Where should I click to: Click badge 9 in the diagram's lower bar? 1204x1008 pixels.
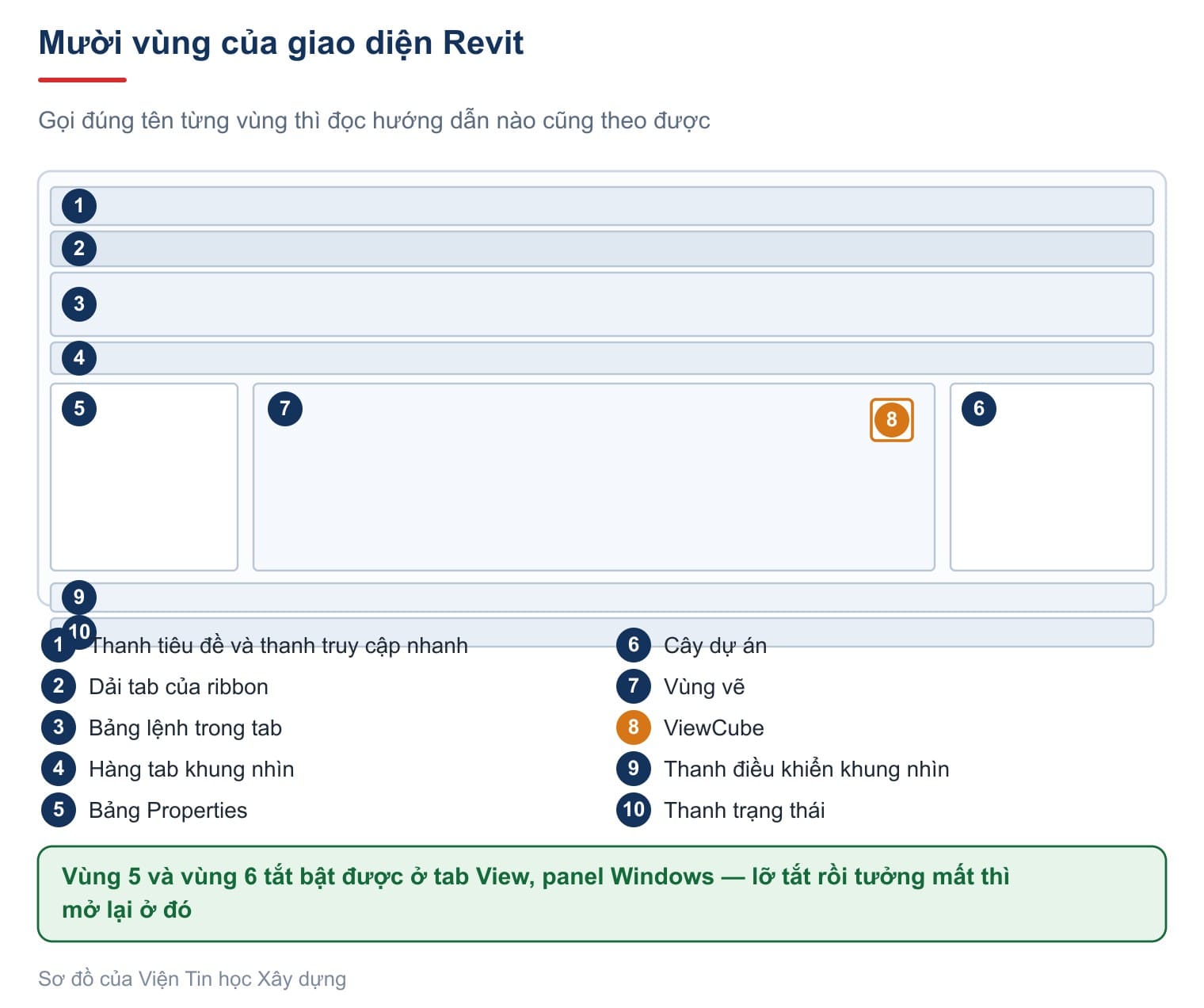point(78,598)
